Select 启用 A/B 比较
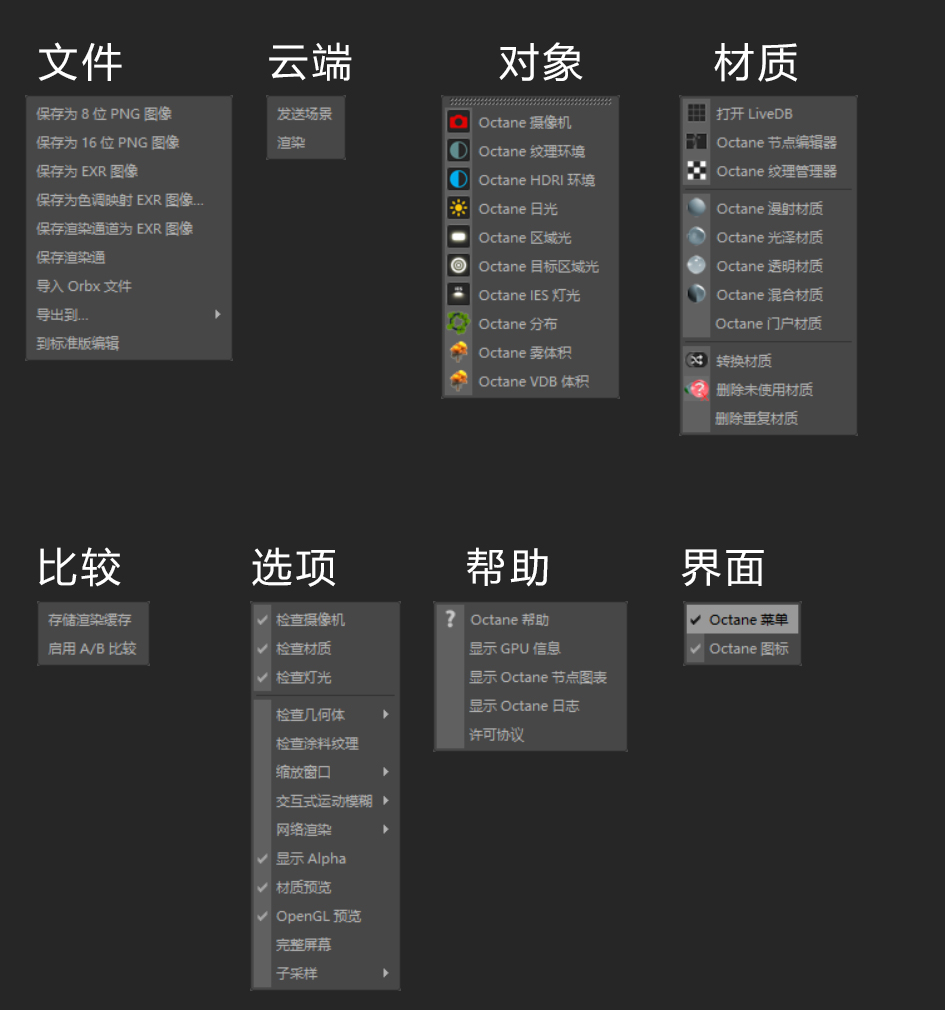945x1010 pixels. coord(93,649)
